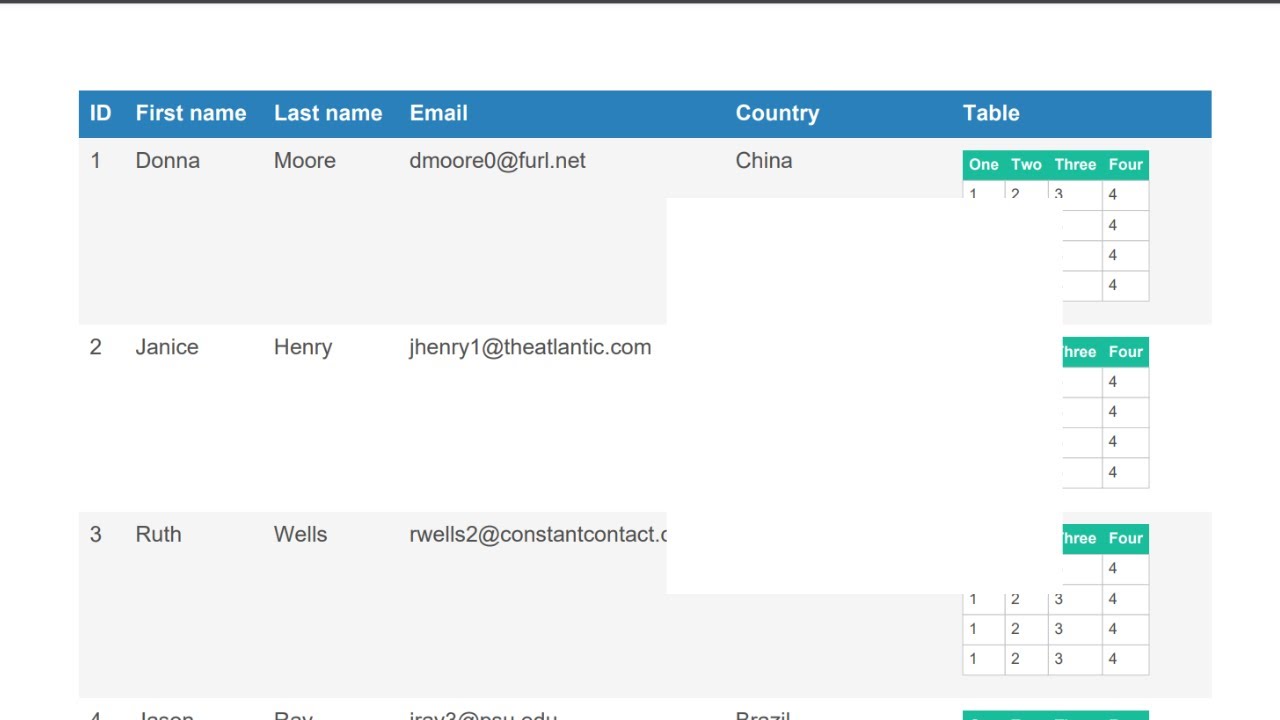Click the Country column header
Viewport: 1280px width, 720px height.
click(x=777, y=113)
